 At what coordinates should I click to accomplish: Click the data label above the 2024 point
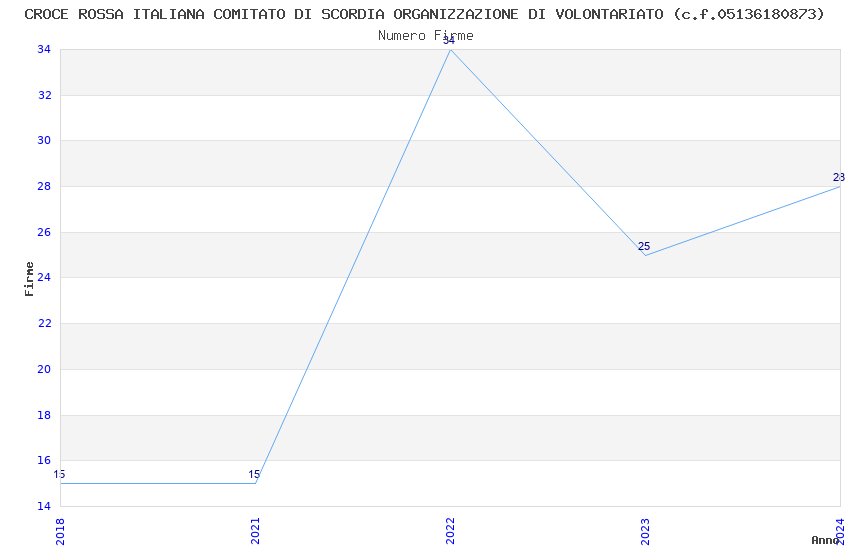[x=839, y=178]
